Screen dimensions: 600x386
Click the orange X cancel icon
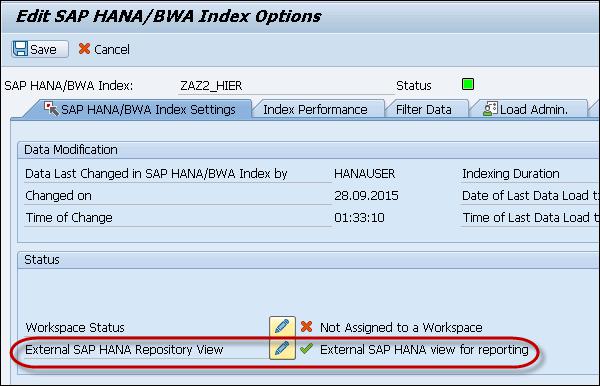pyautogui.click(x=84, y=49)
